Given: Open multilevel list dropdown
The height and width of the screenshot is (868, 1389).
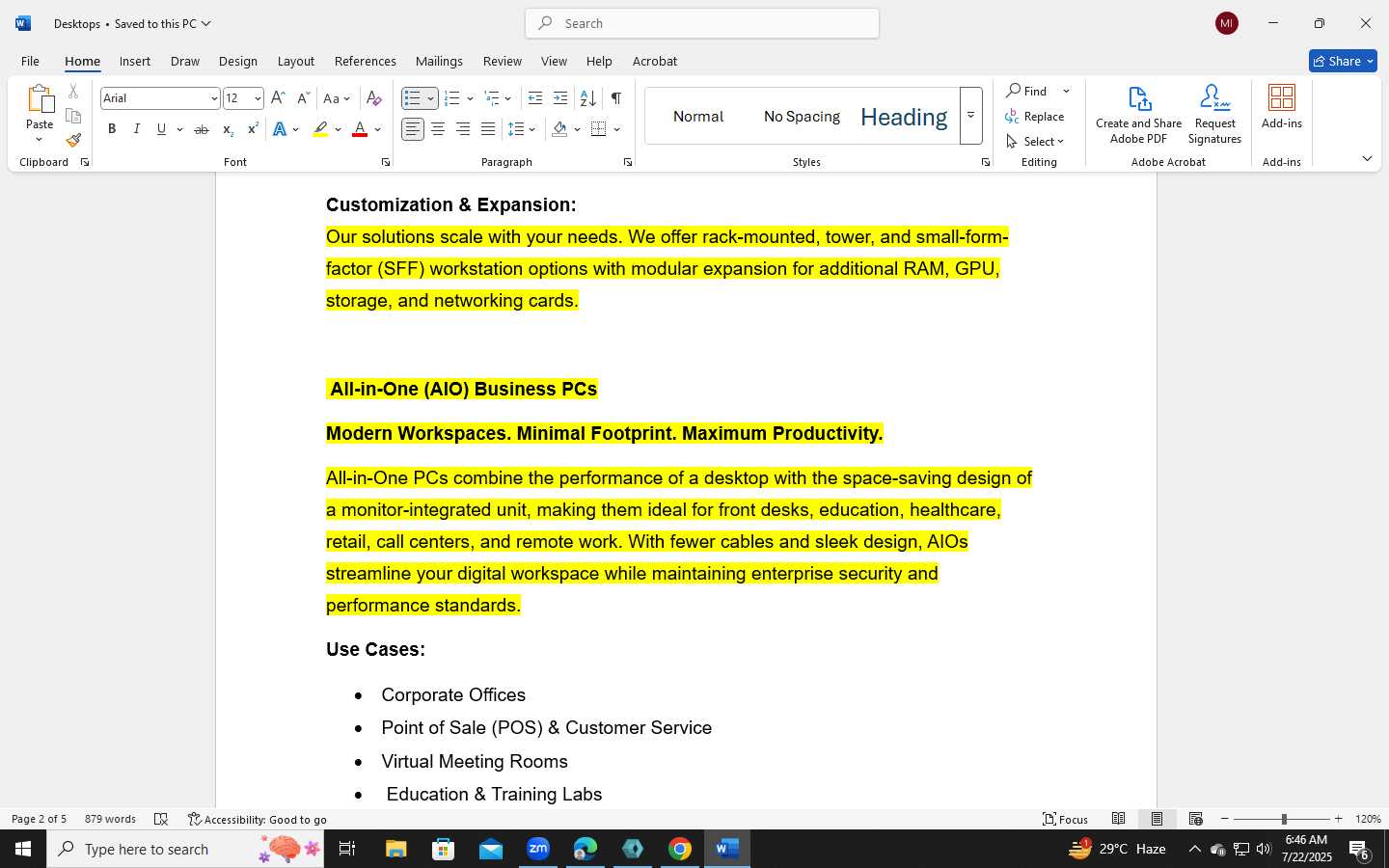Looking at the screenshot, I should [507, 98].
